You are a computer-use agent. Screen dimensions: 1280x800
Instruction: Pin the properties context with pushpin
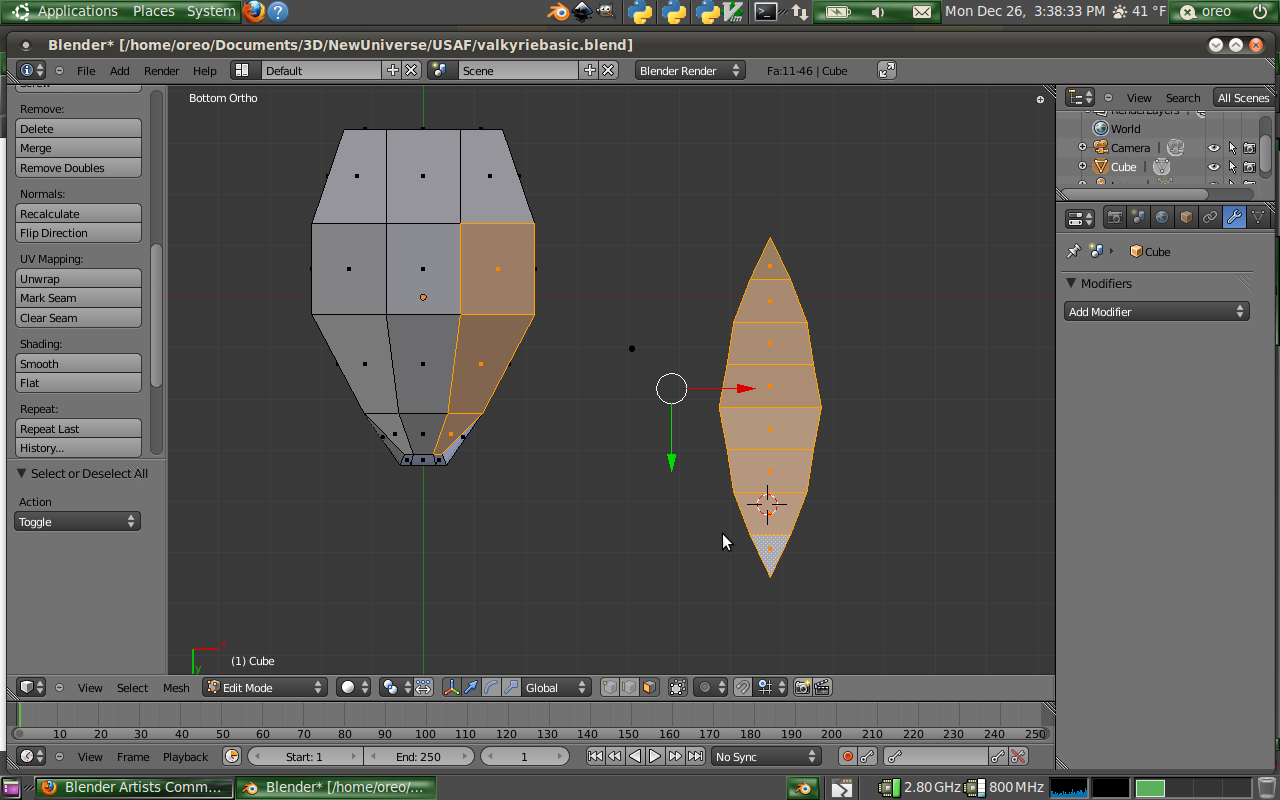[x=1074, y=251]
